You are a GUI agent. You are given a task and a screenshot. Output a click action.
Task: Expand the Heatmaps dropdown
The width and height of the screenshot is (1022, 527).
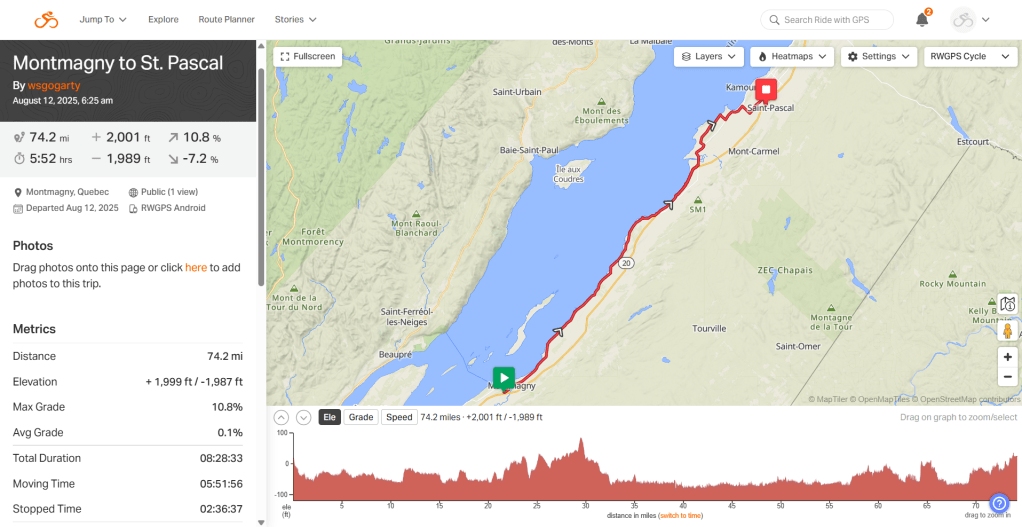[792, 57]
